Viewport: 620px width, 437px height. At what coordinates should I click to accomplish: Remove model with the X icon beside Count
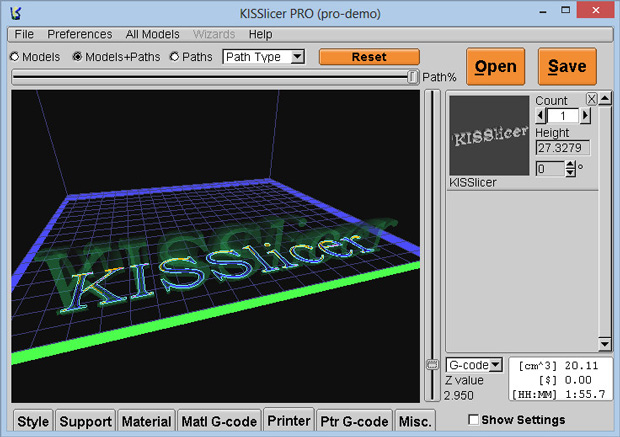591,99
